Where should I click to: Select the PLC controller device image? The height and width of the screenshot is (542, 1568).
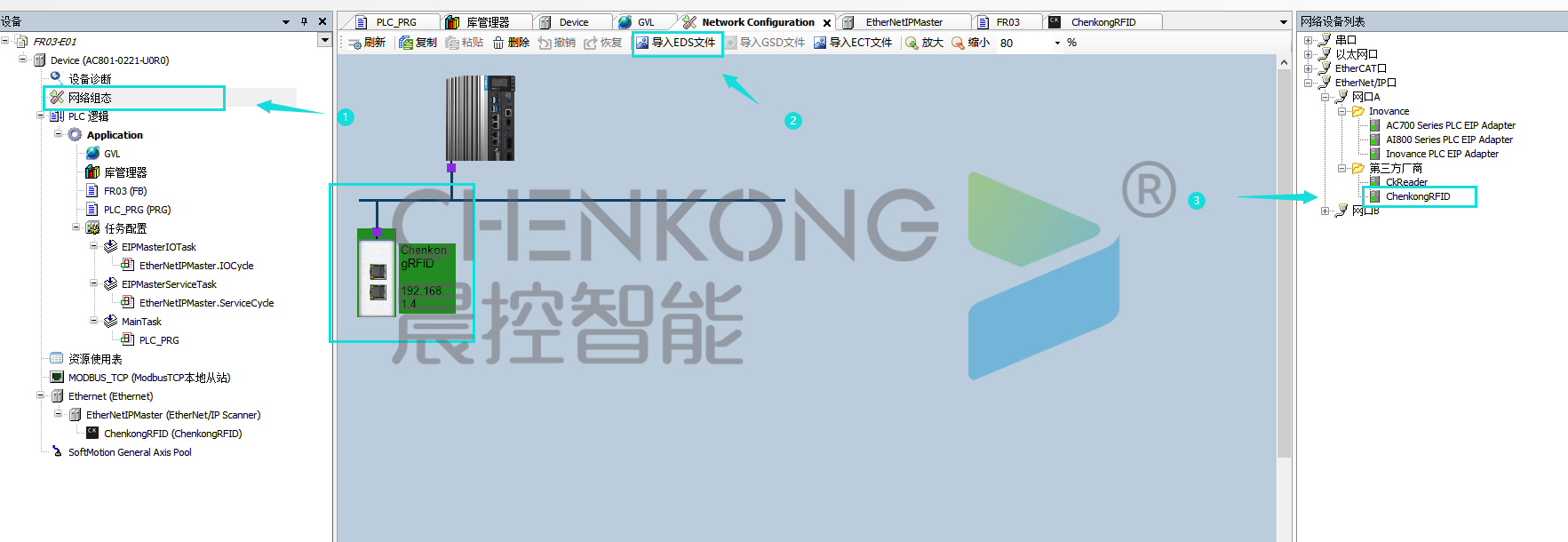click(480, 118)
